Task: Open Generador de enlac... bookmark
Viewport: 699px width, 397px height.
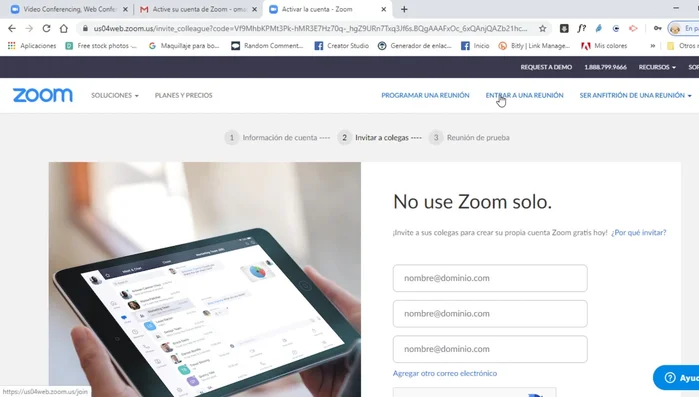Action: click(415, 45)
